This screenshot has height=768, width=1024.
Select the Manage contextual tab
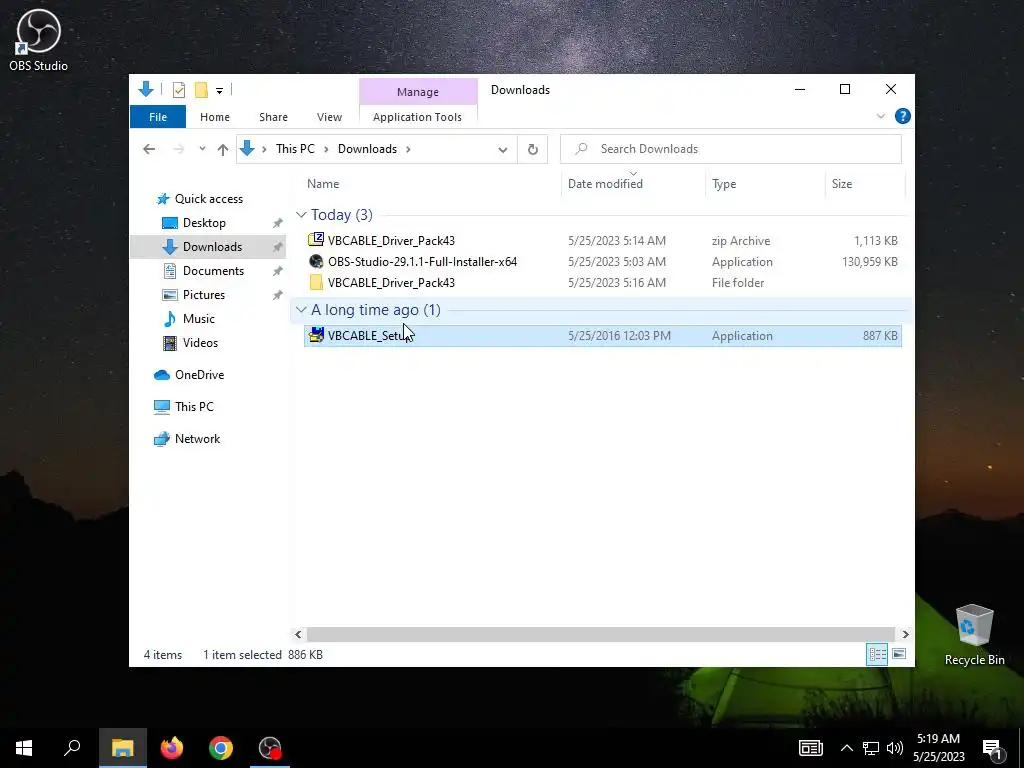[418, 92]
